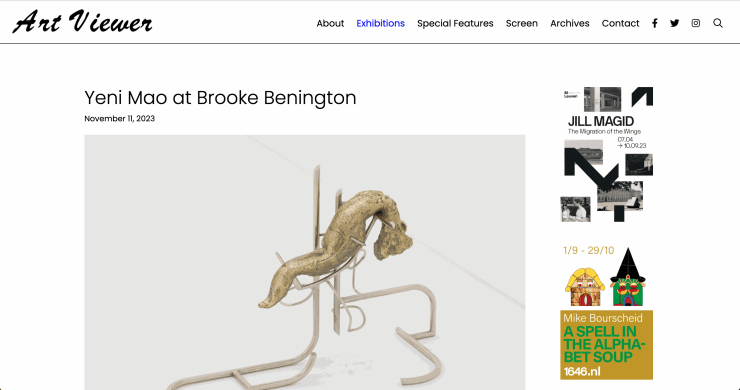Open the Facebook page icon

[x=655, y=23]
